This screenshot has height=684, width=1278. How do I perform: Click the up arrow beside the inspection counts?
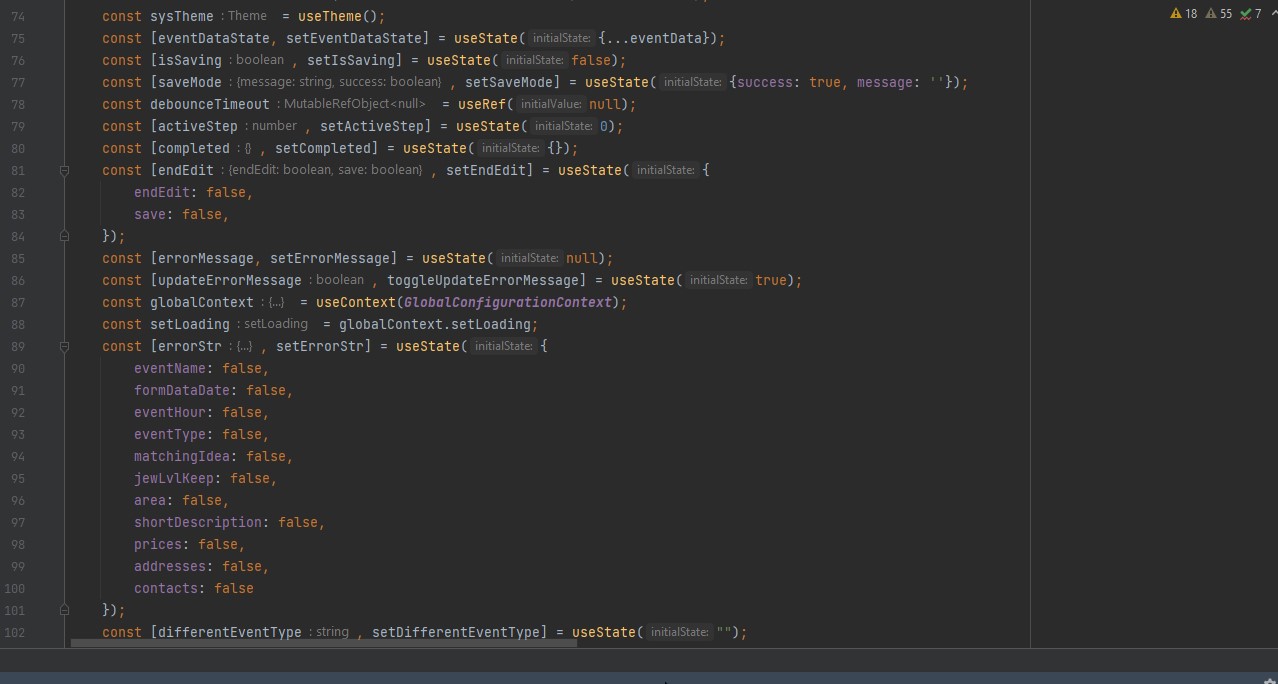(x=1273, y=14)
